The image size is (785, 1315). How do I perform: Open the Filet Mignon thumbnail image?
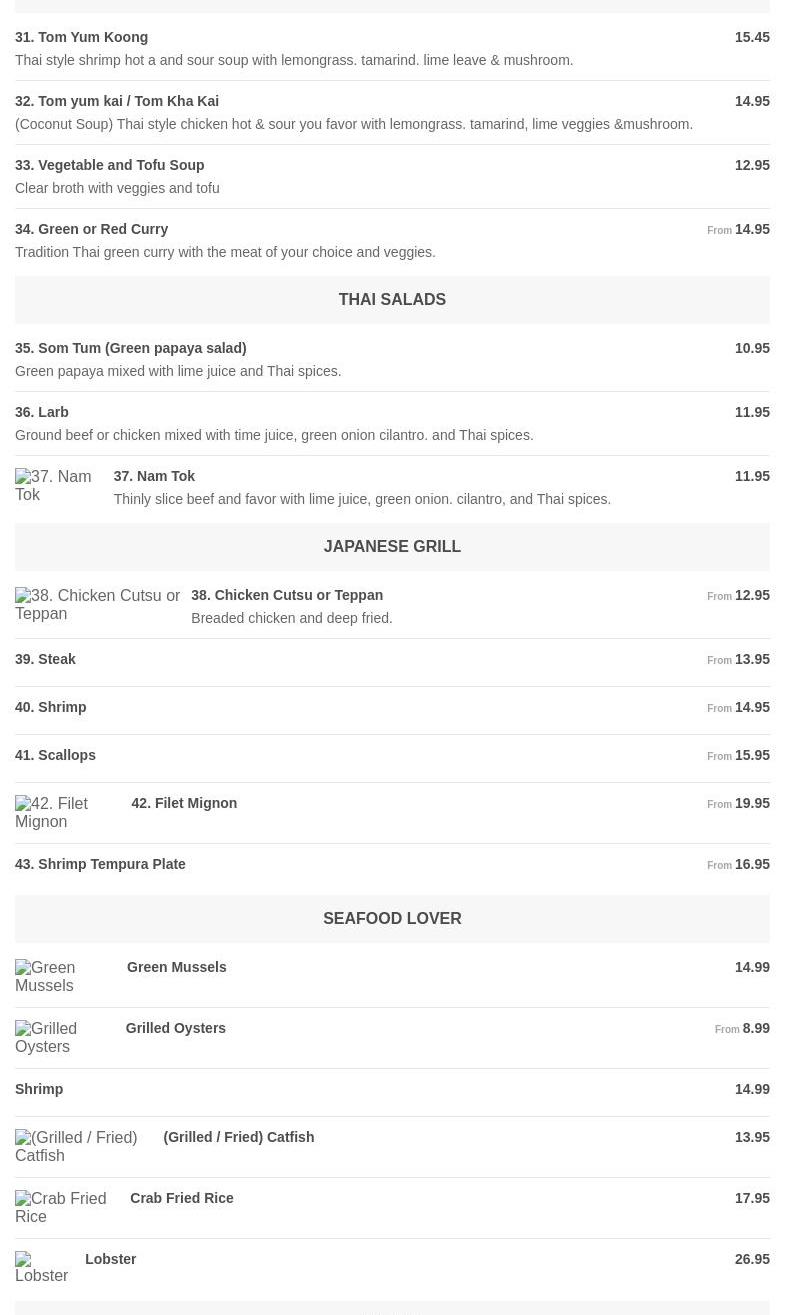[67, 813]
